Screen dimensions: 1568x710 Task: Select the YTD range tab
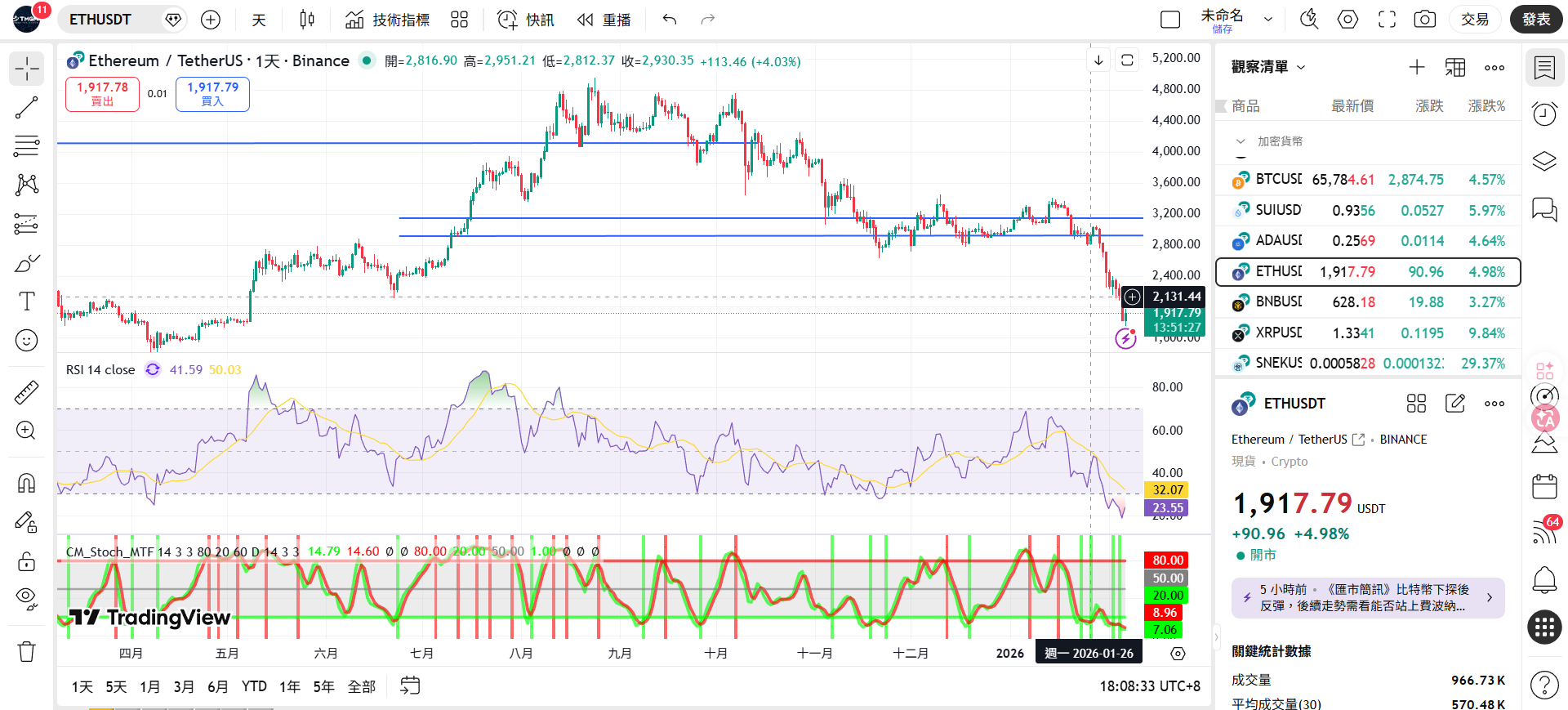254,687
